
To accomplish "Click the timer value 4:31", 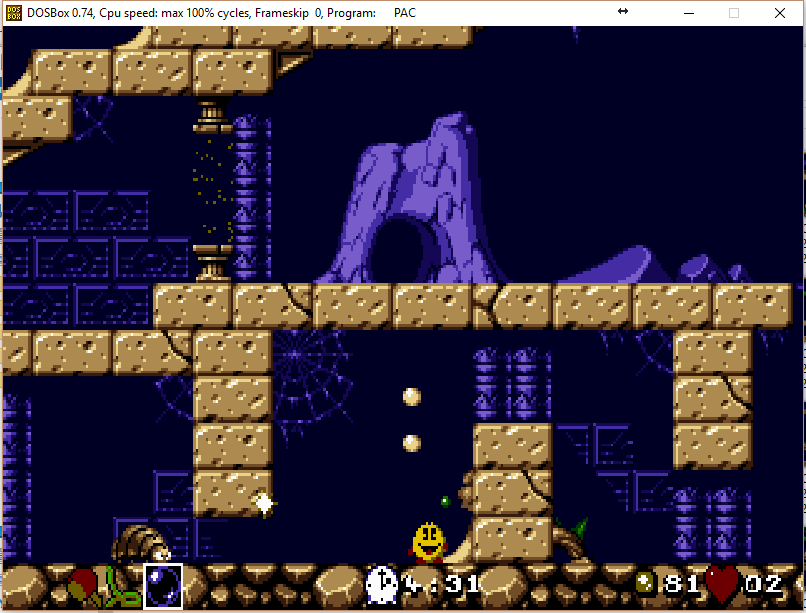I will click(x=441, y=585).
